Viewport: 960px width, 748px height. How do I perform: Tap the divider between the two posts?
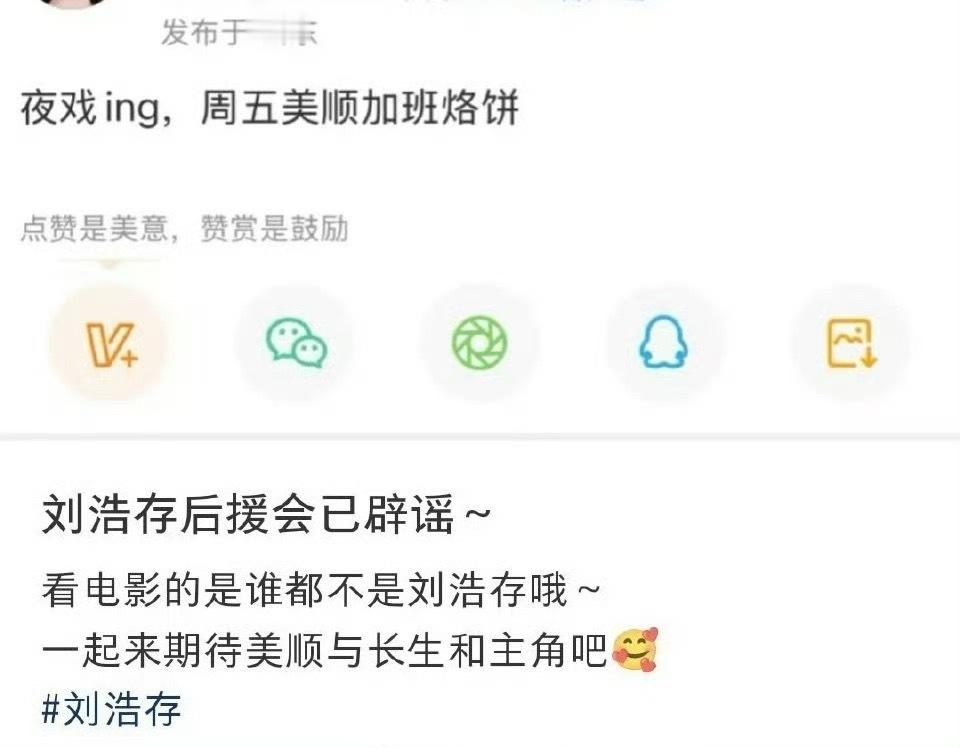point(480,436)
